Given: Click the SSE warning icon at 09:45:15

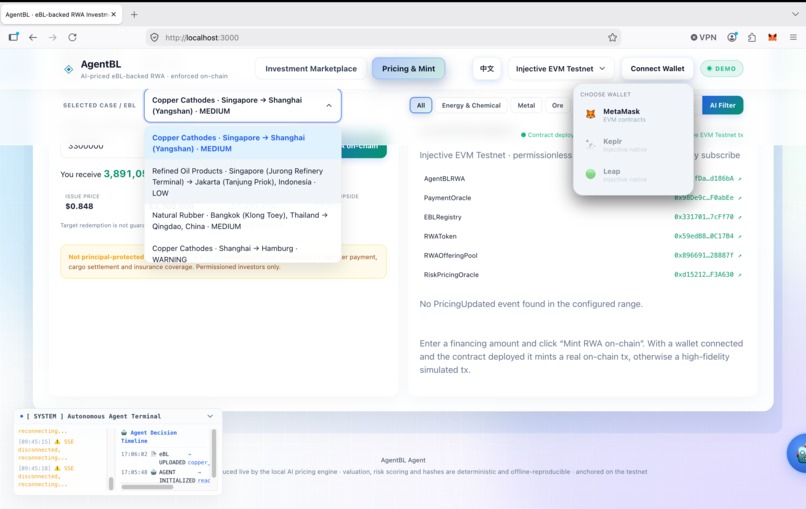Looking at the screenshot, I should click(x=57, y=442).
